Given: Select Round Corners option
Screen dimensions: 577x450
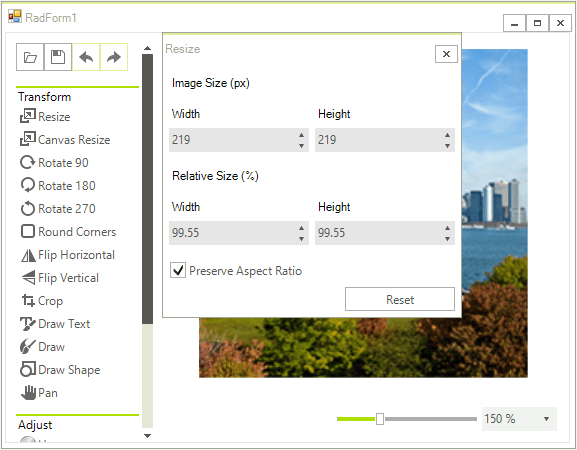Looking at the screenshot, I should (68, 232).
